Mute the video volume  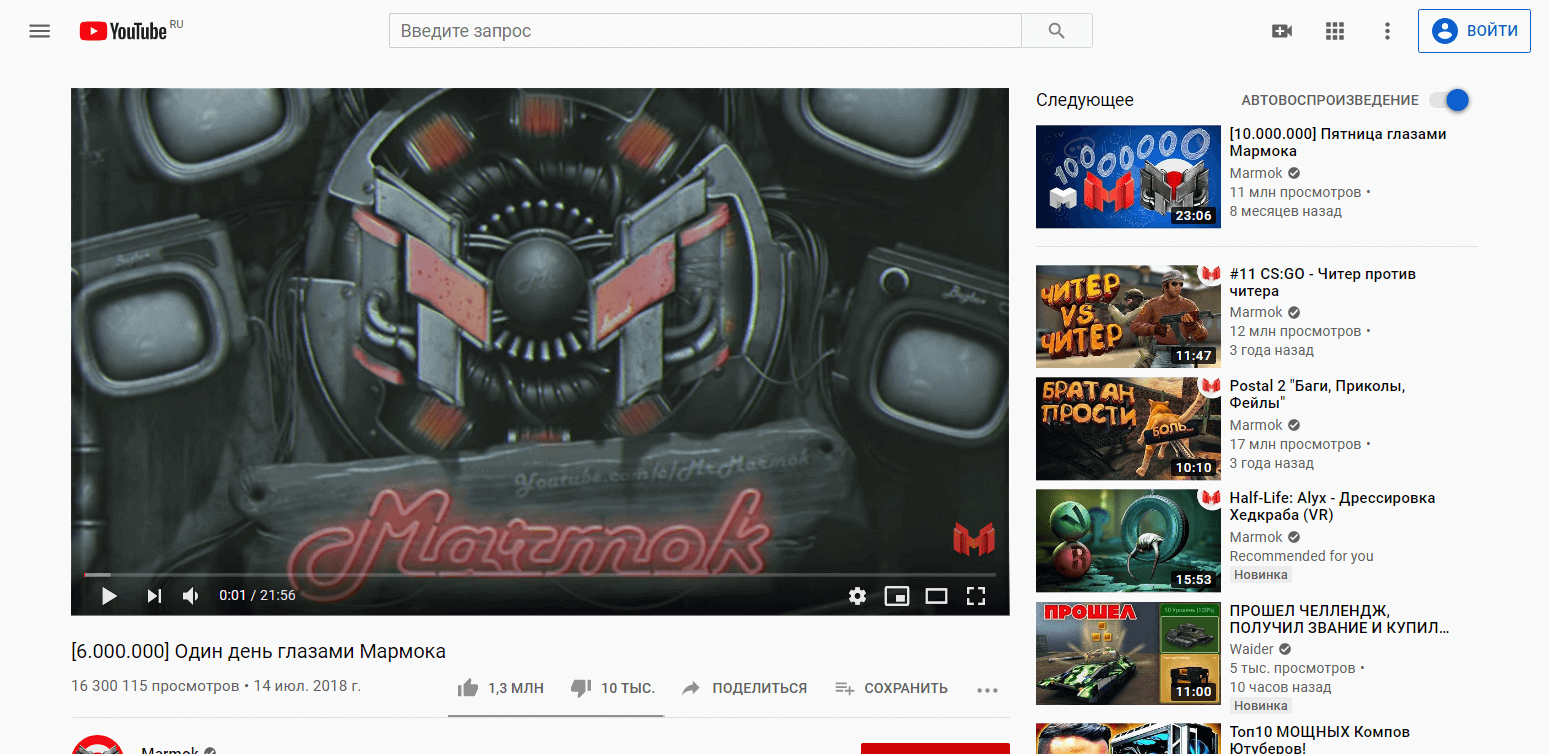(x=191, y=596)
